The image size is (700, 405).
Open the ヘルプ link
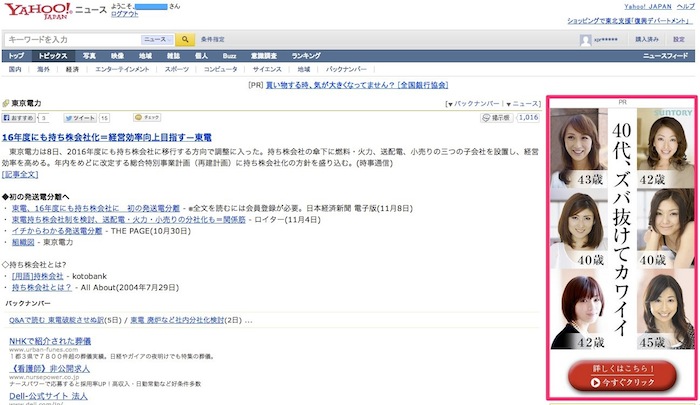coord(686,7)
